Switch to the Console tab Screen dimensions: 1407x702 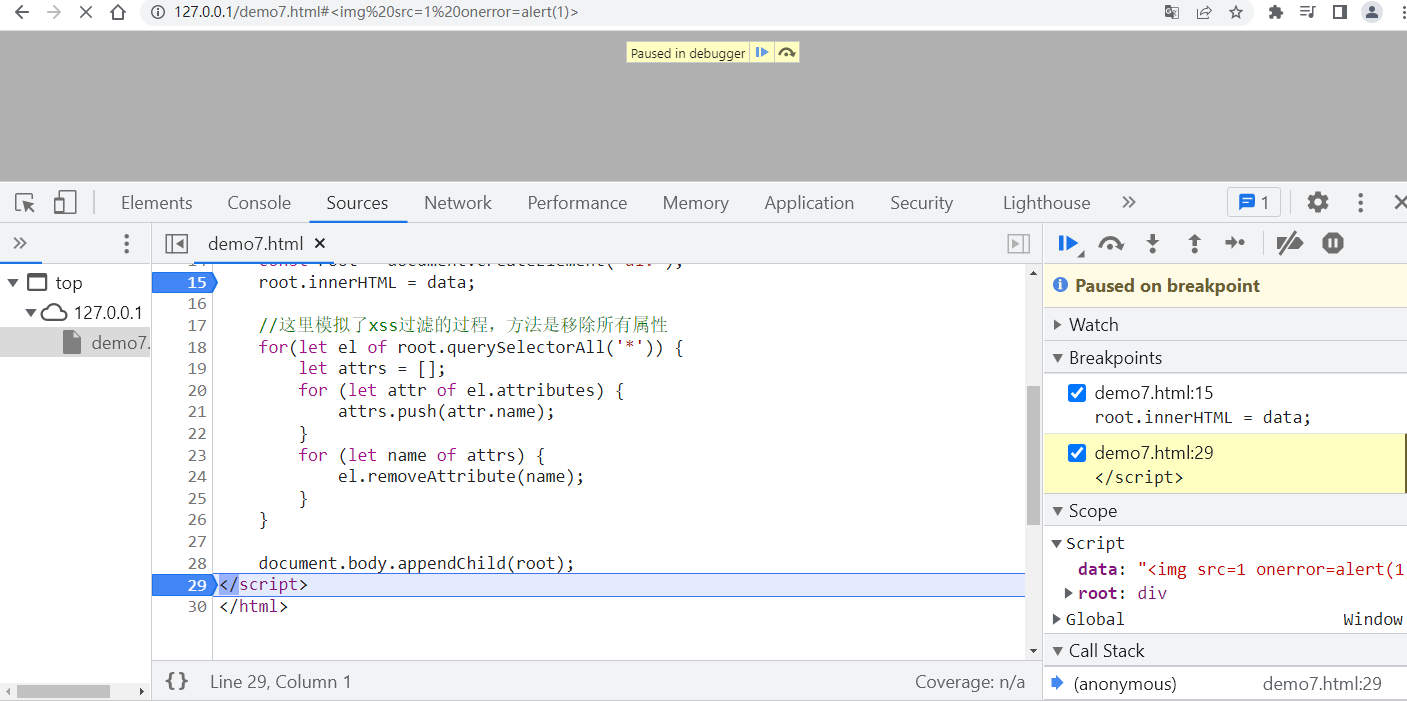click(259, 203)
